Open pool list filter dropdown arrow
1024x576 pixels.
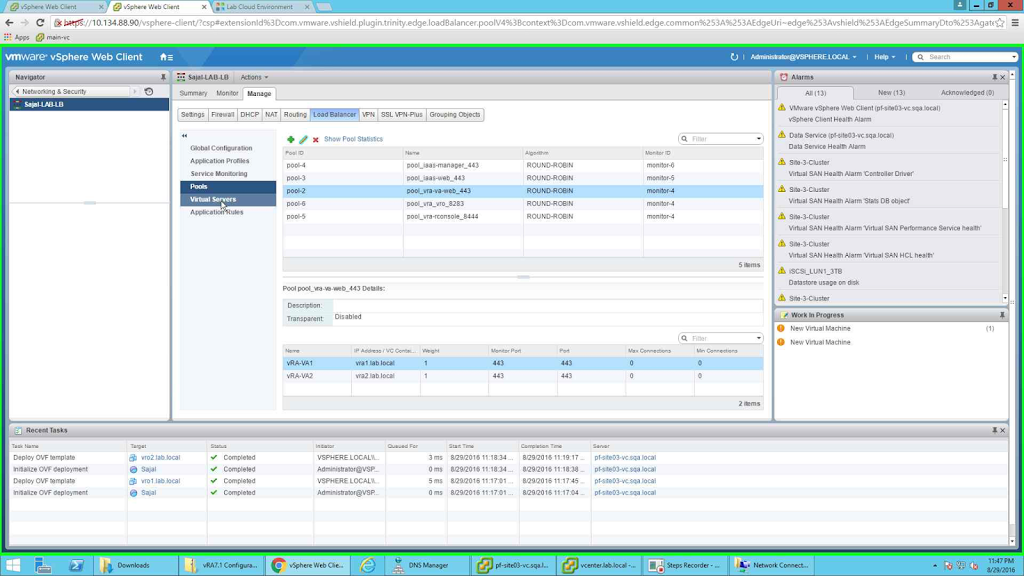pyautogui.click(x=758, y=139)
